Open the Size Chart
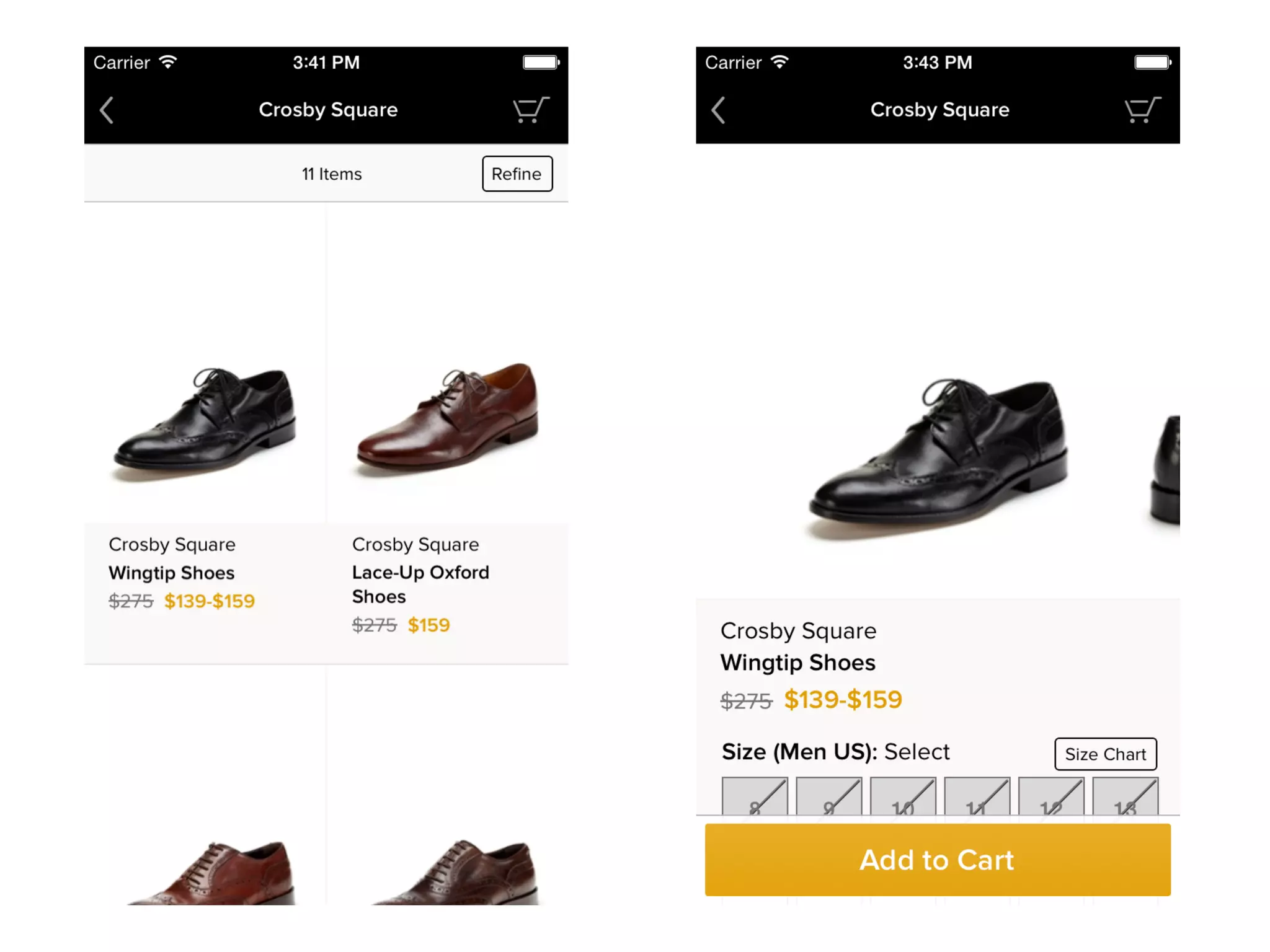1270x952 pixels. [1105, 754]
